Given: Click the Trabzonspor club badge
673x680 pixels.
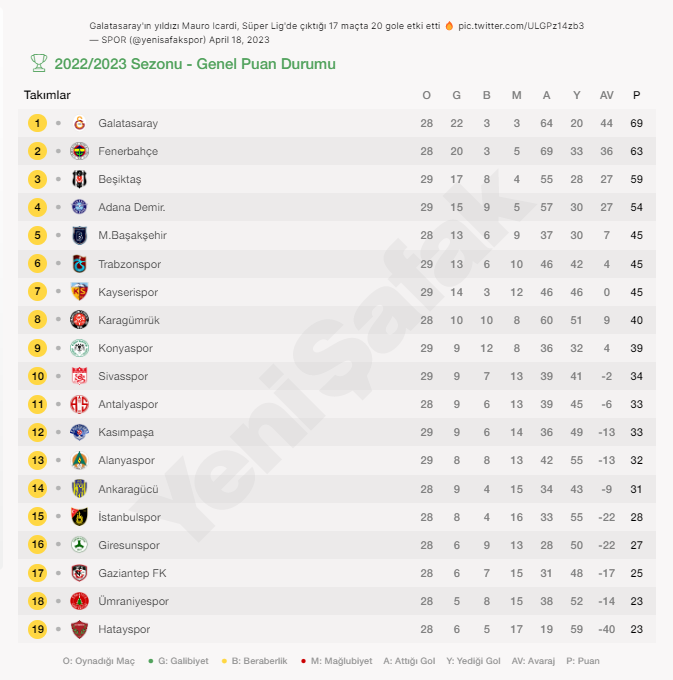Looking at the screenshot, I should 79,264.
